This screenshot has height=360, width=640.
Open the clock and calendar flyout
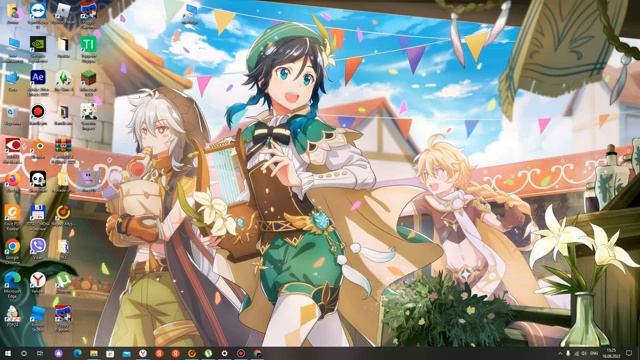point(611,353)
